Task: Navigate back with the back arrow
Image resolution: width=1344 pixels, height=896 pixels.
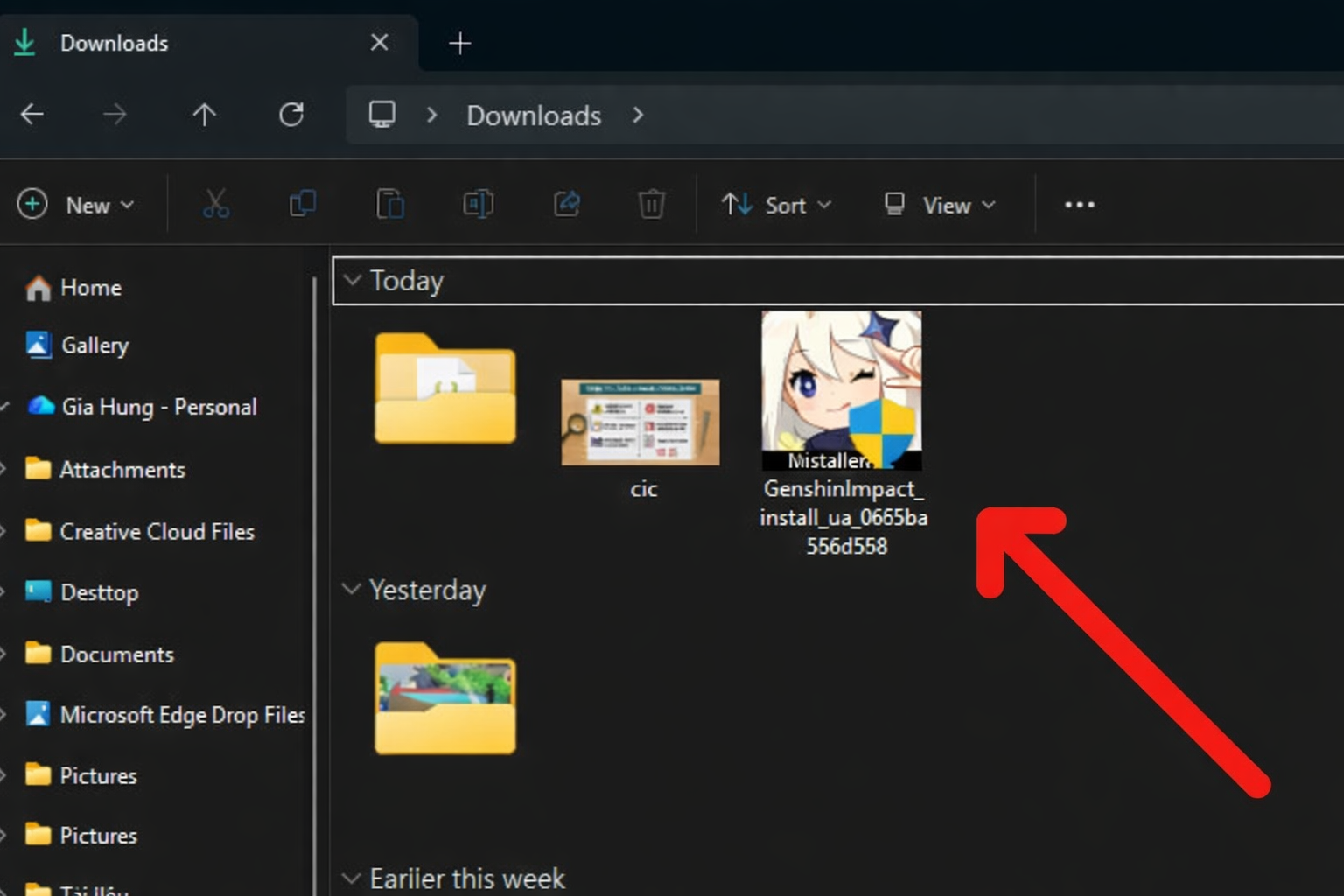Action: (x=32, y=115)
